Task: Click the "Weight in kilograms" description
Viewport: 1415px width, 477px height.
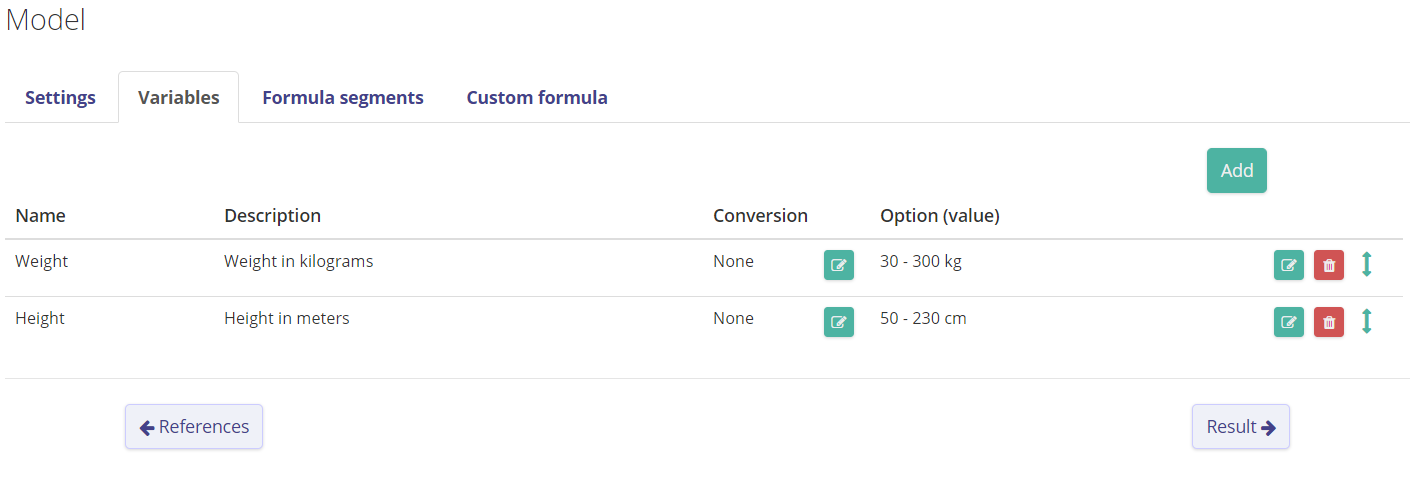Action: pyautogui.click(x=298, y=262)
